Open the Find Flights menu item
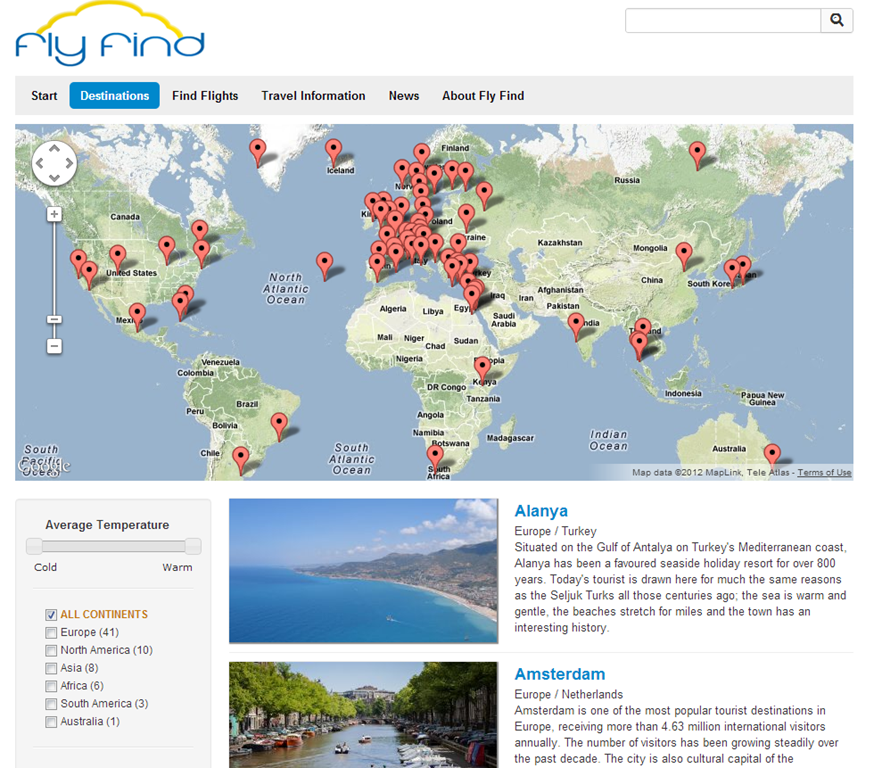Screen dimensions: 882x768 pos(205,96)
